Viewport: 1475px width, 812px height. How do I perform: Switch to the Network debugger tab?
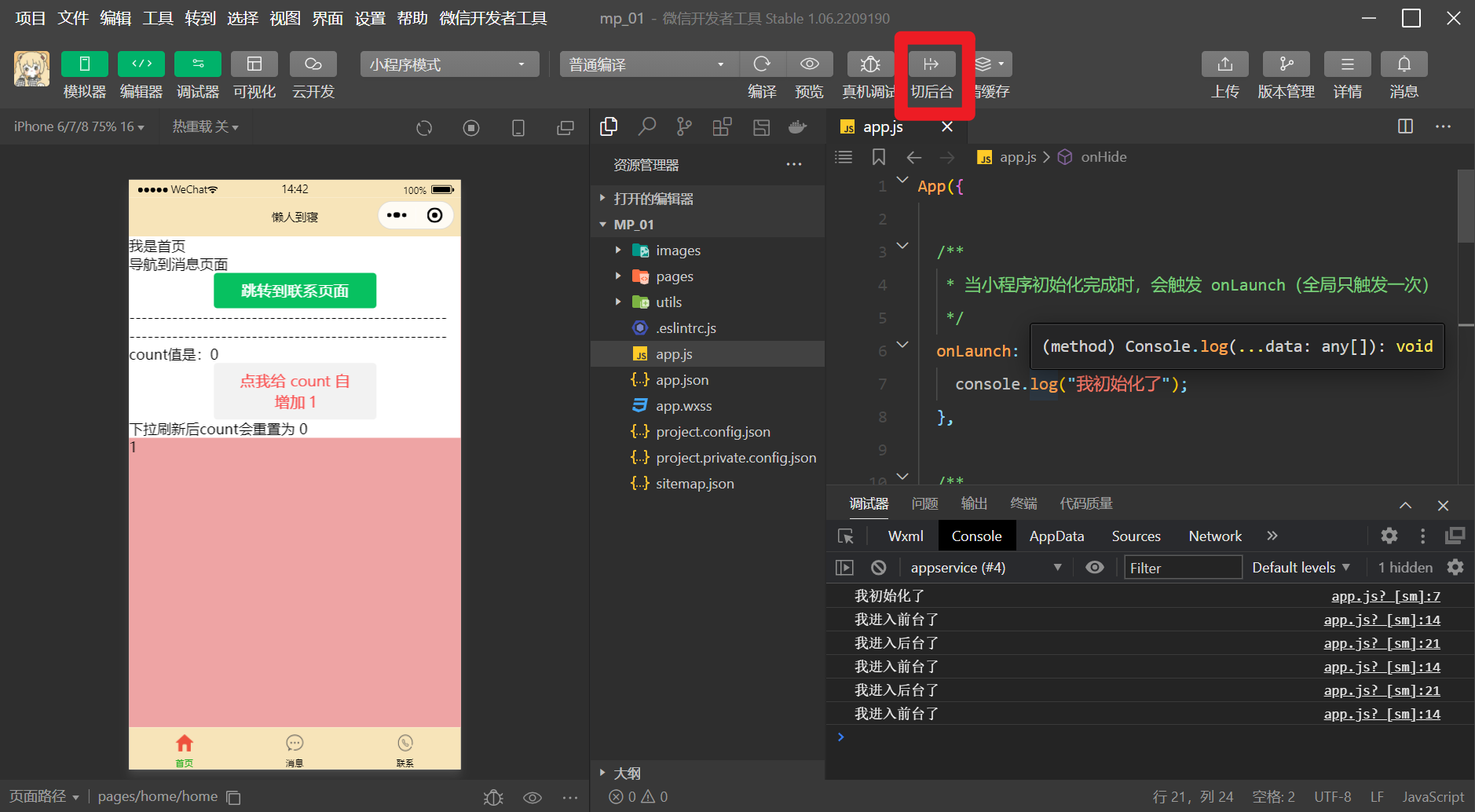1215,536
